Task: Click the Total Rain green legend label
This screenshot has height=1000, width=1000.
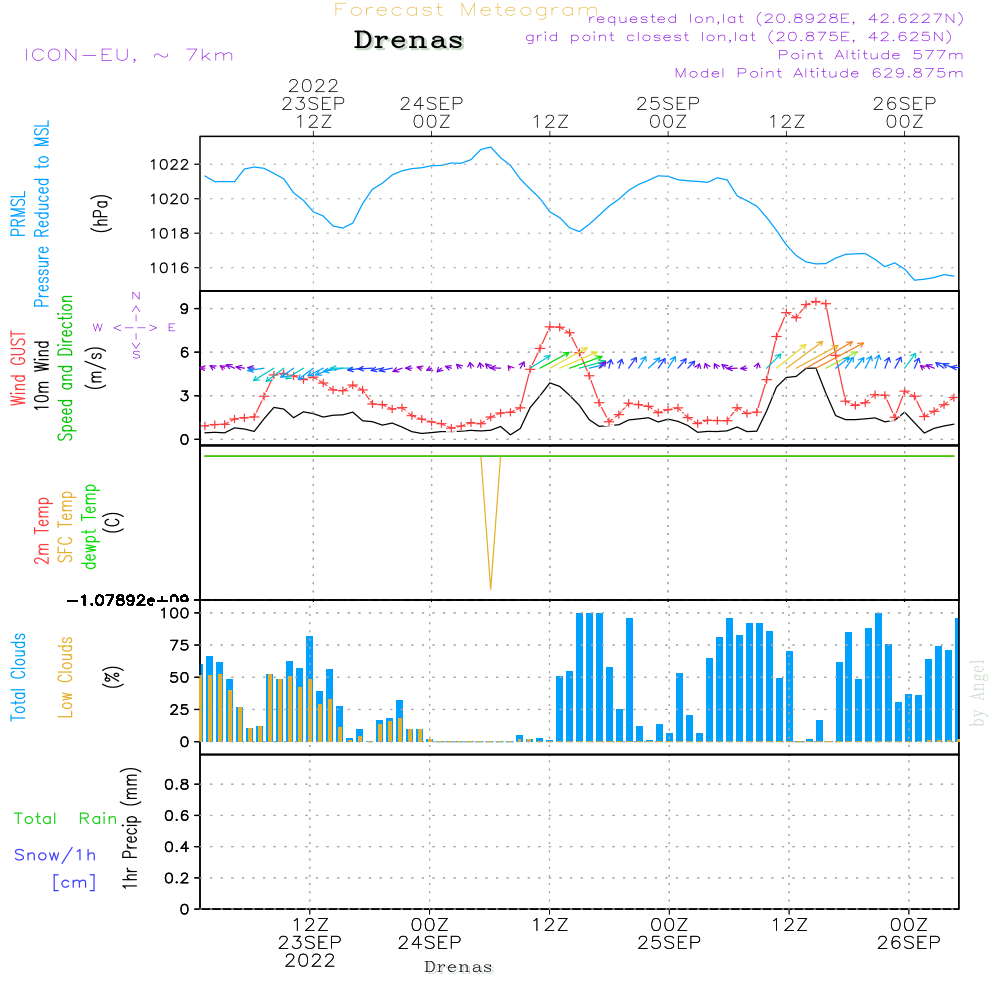Action: (66, 819)
